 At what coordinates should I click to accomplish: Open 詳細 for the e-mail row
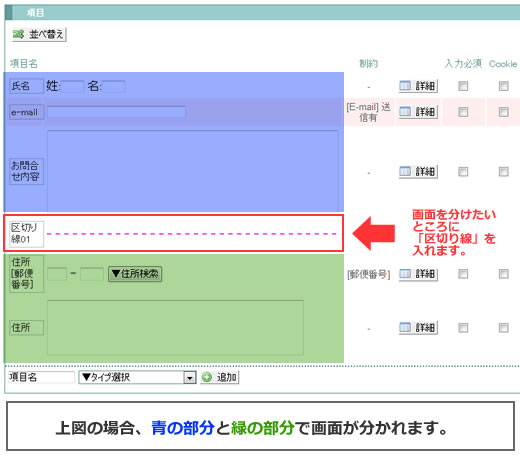point(418,112)
